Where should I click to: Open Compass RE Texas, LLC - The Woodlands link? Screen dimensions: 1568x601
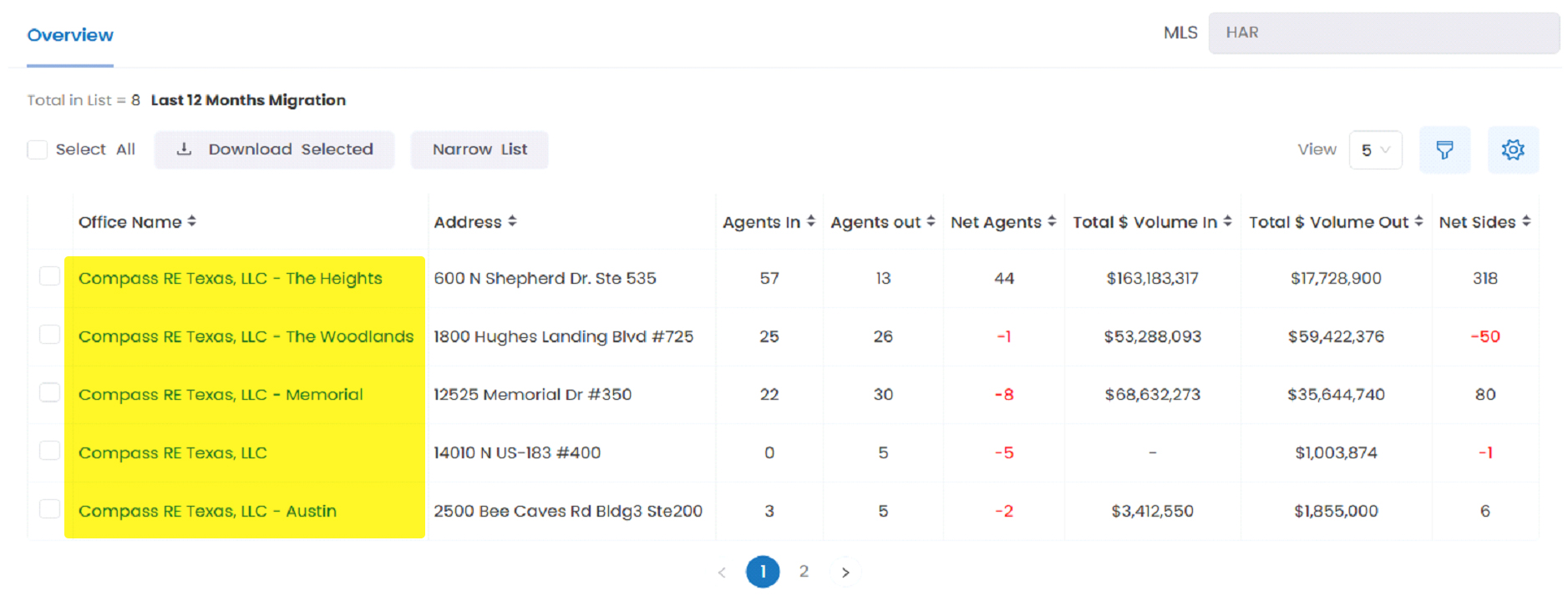point(246,336)
